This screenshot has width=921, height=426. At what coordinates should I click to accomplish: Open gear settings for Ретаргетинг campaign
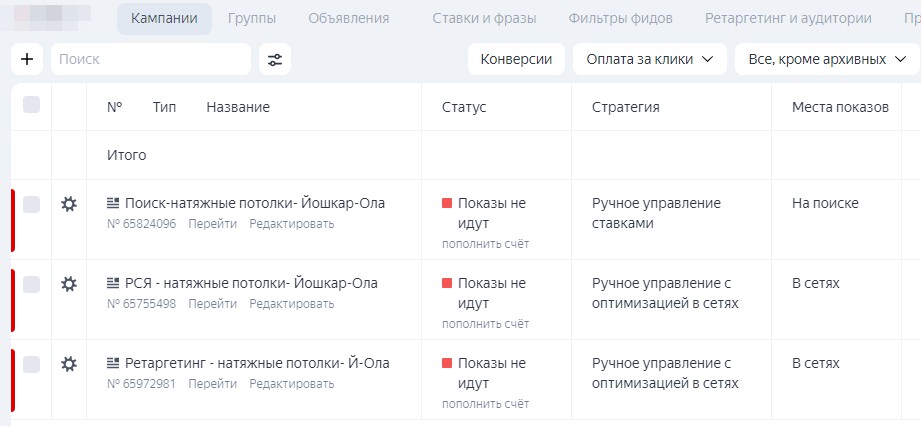click(x=69, y=364)
